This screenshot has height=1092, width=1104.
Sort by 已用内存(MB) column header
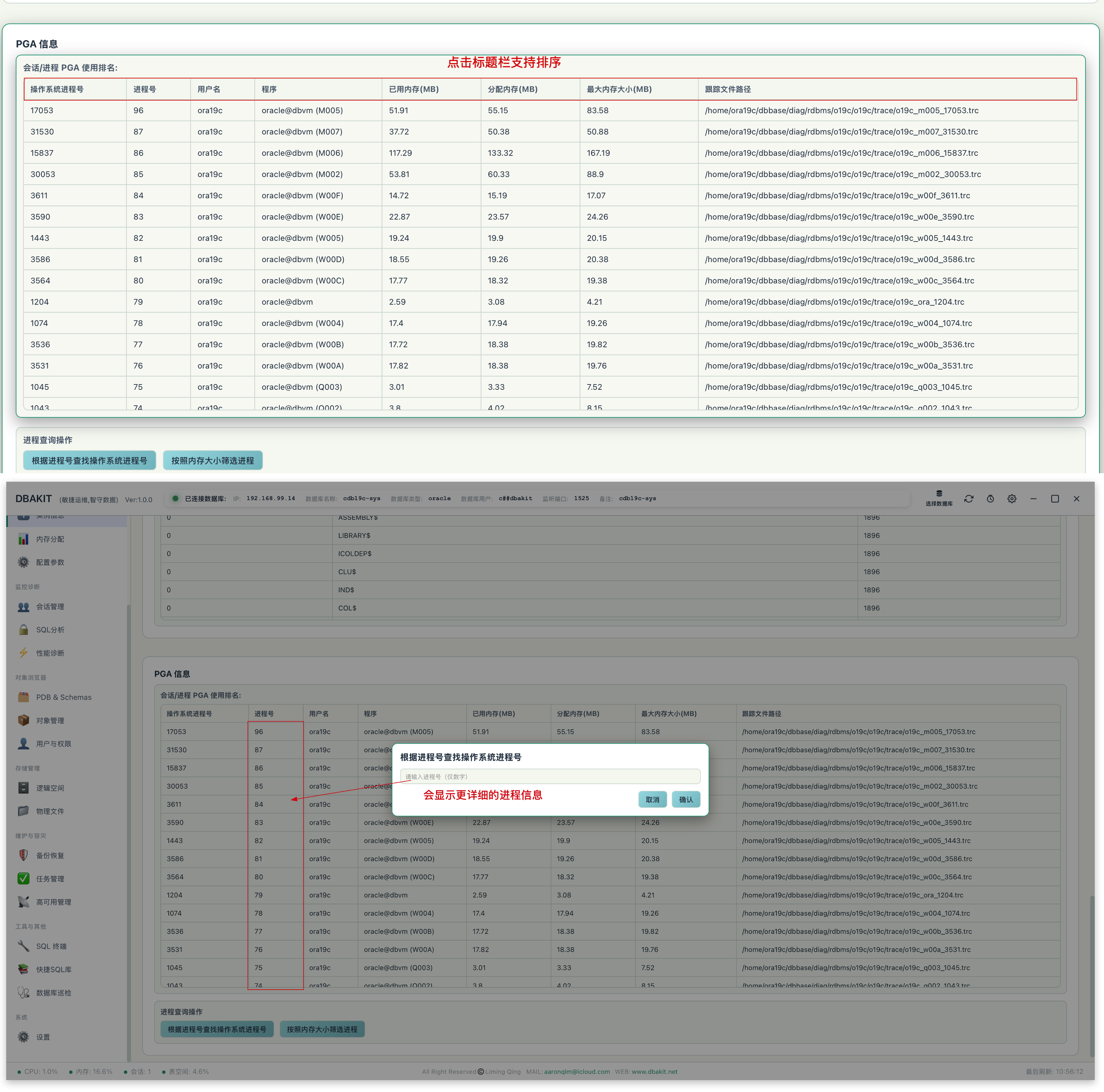point(414,89)
